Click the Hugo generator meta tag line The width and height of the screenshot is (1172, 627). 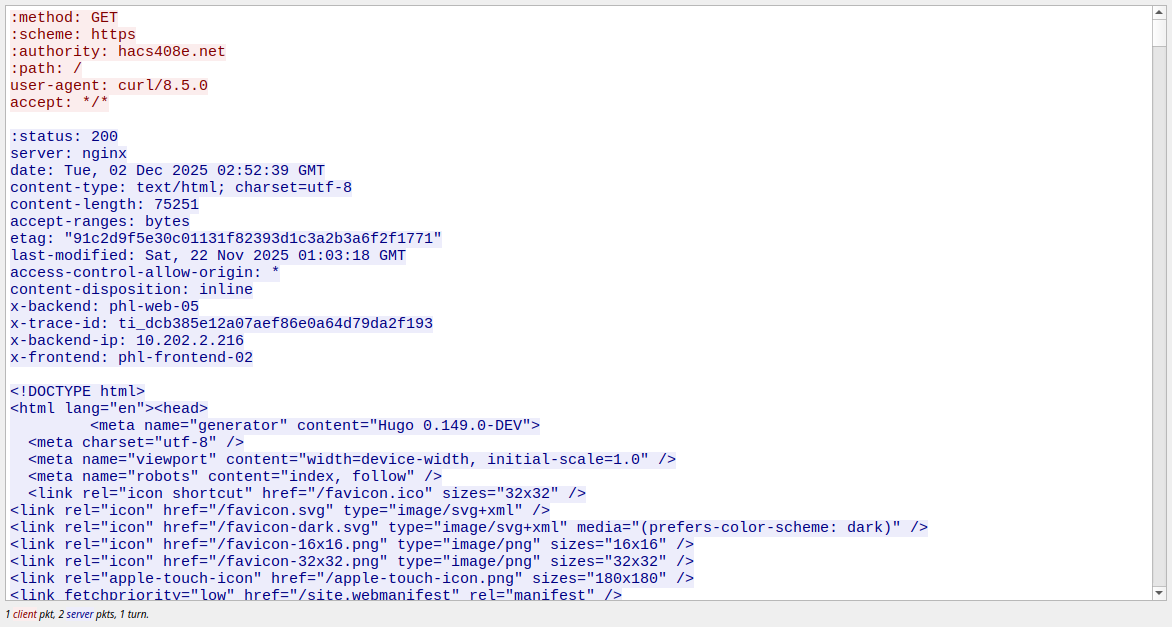pyautogui.click(x=315, y=425)
